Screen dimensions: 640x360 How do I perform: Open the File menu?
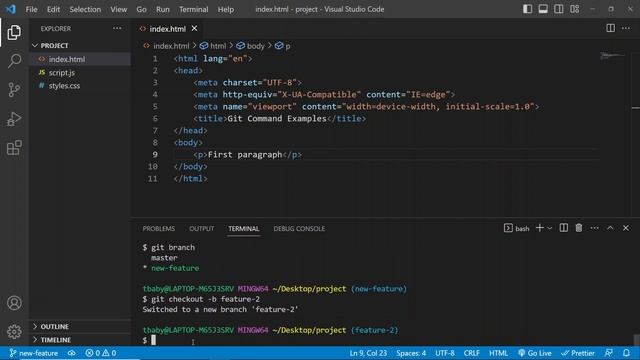click(x=31, y=9)
